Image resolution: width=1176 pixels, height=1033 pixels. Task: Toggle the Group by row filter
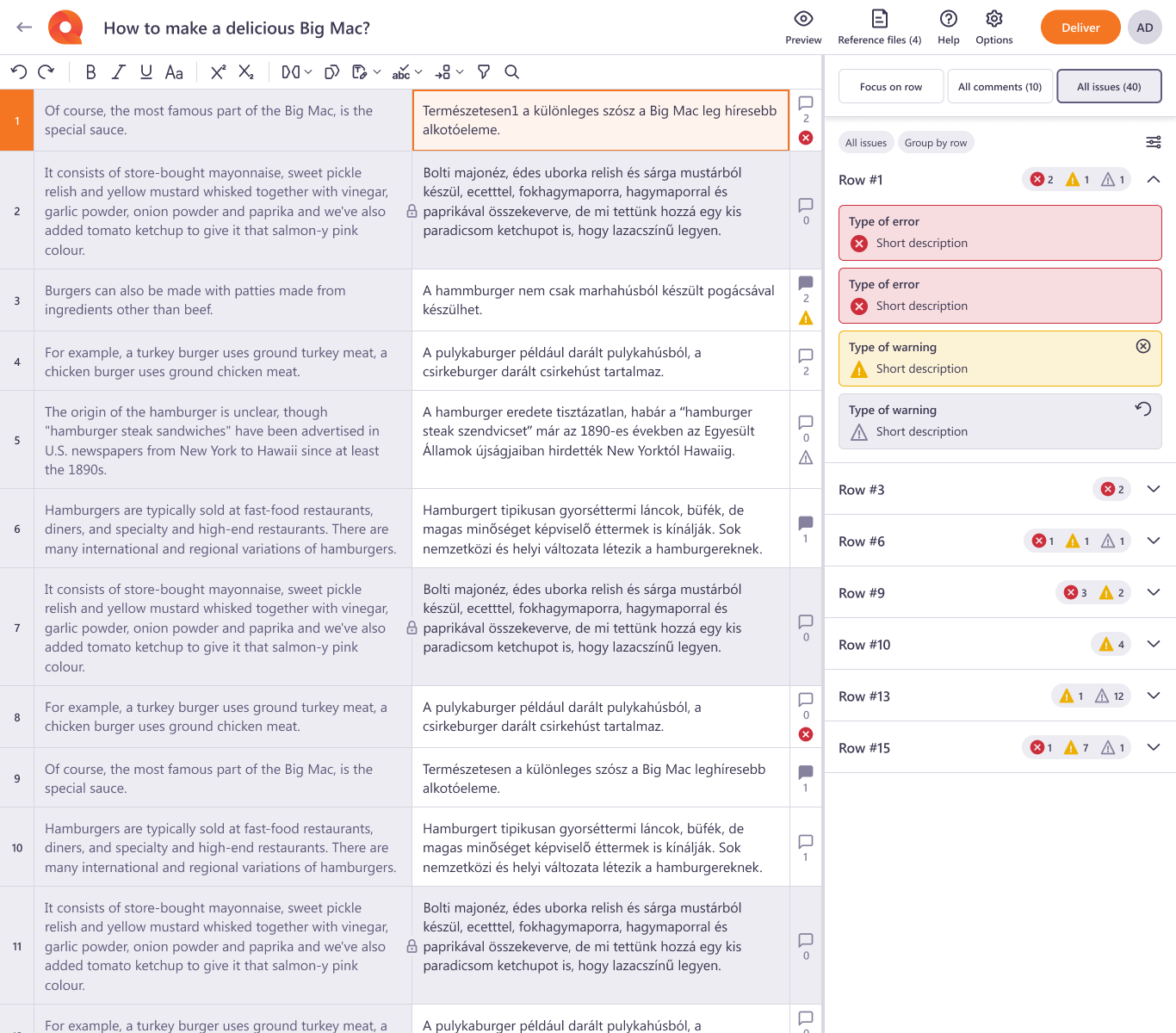coord(936,142)
